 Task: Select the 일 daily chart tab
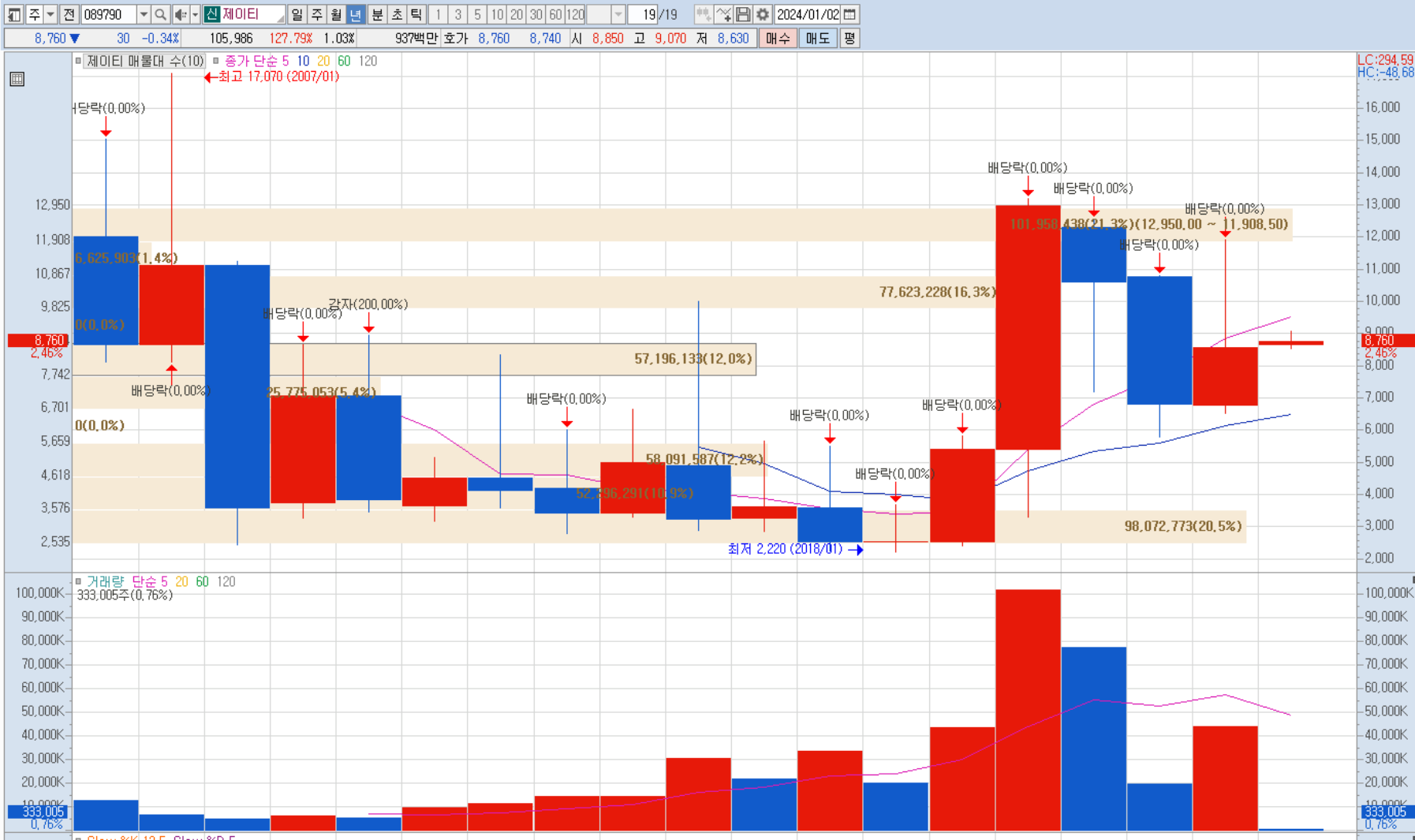(x=297, y=14)
